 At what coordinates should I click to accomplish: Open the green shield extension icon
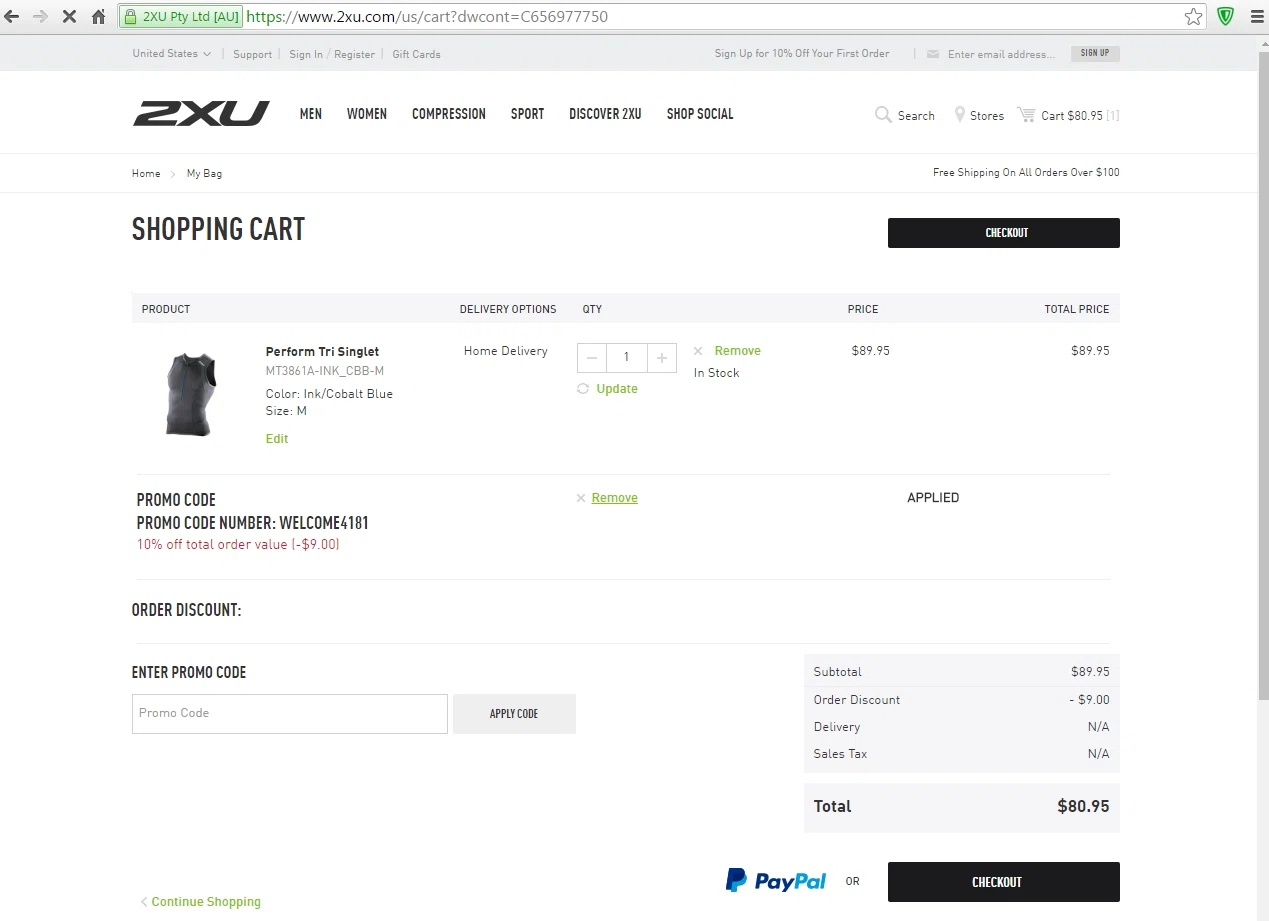coord(1225,16)
